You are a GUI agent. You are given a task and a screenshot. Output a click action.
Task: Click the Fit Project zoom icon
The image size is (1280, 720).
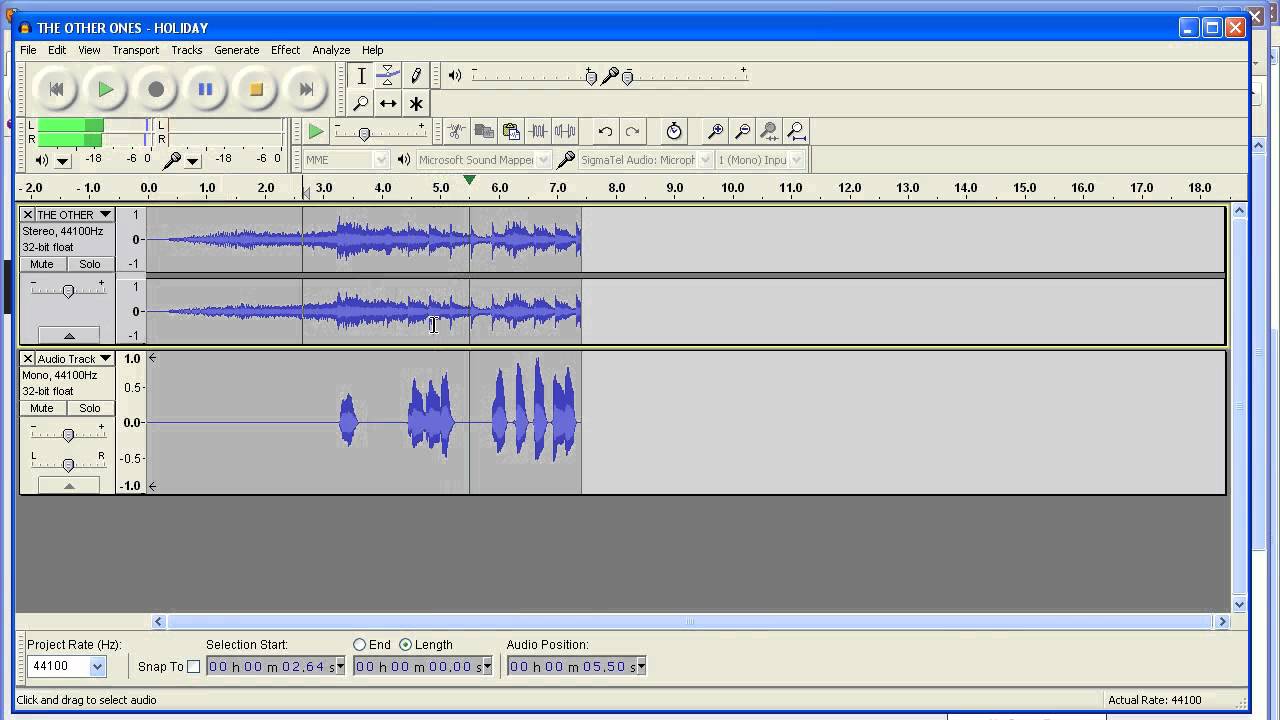(x=796, y=131)
